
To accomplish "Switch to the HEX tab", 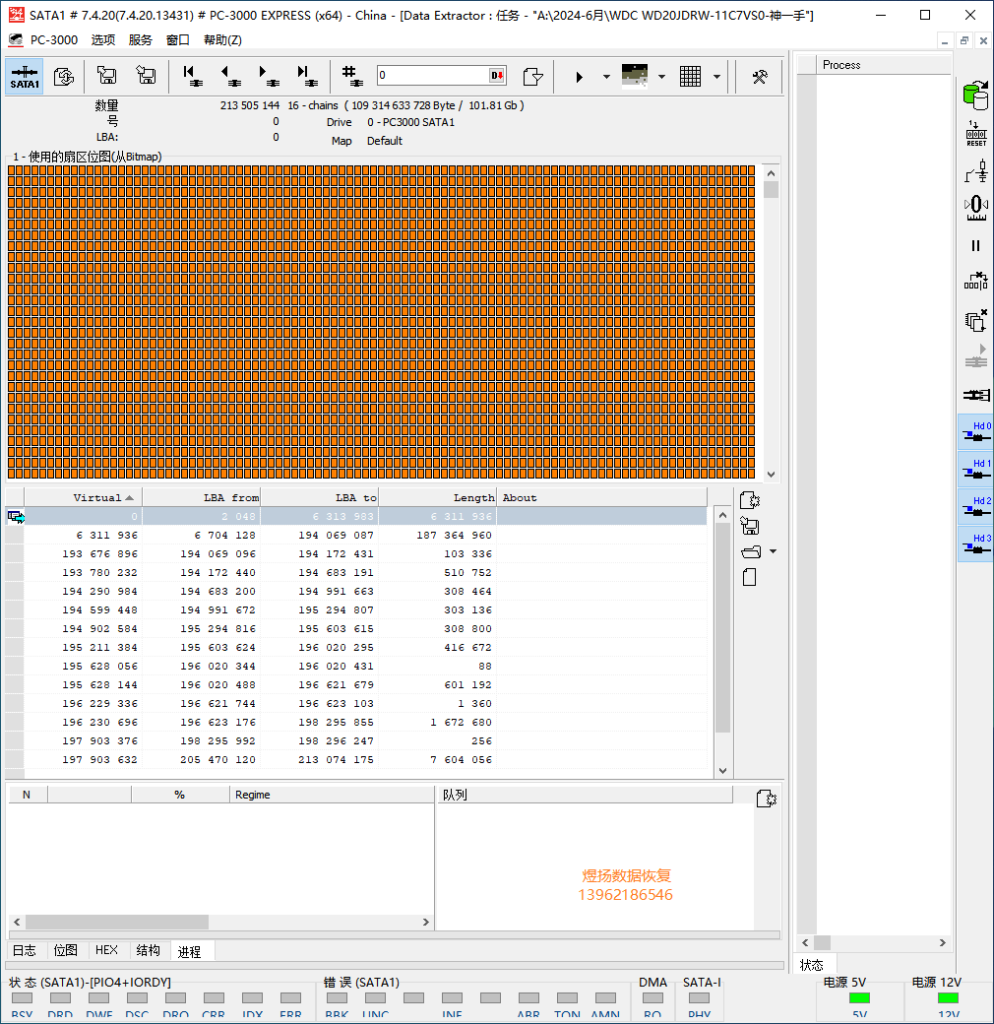I will (106, 950).
